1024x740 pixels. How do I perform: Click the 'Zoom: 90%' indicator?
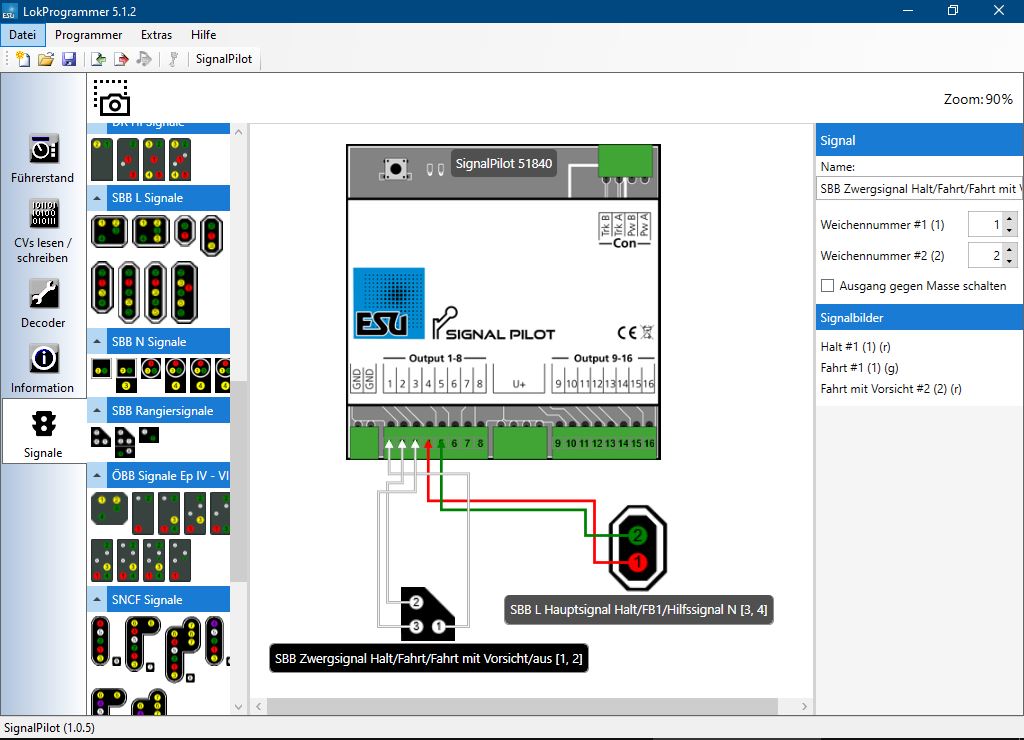[x=978, y=99]
